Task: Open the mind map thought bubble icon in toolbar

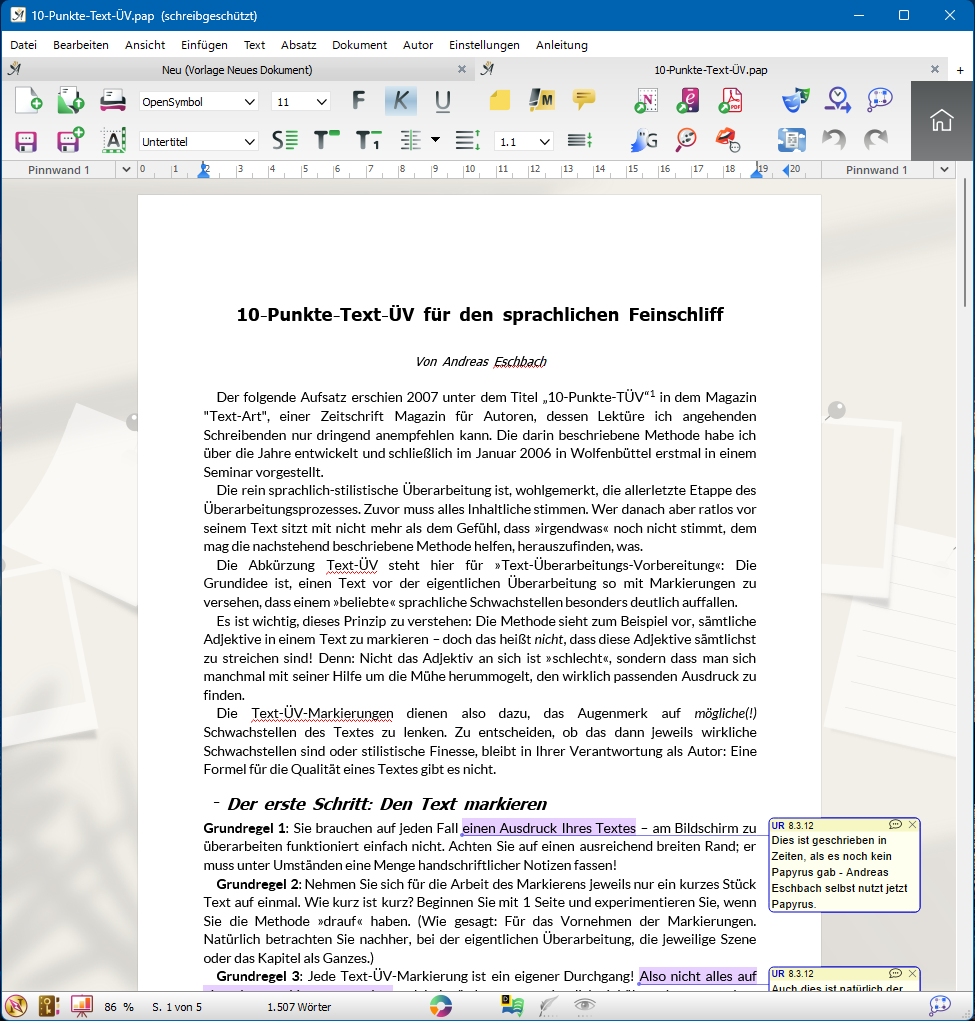Action: click(880, 100)
